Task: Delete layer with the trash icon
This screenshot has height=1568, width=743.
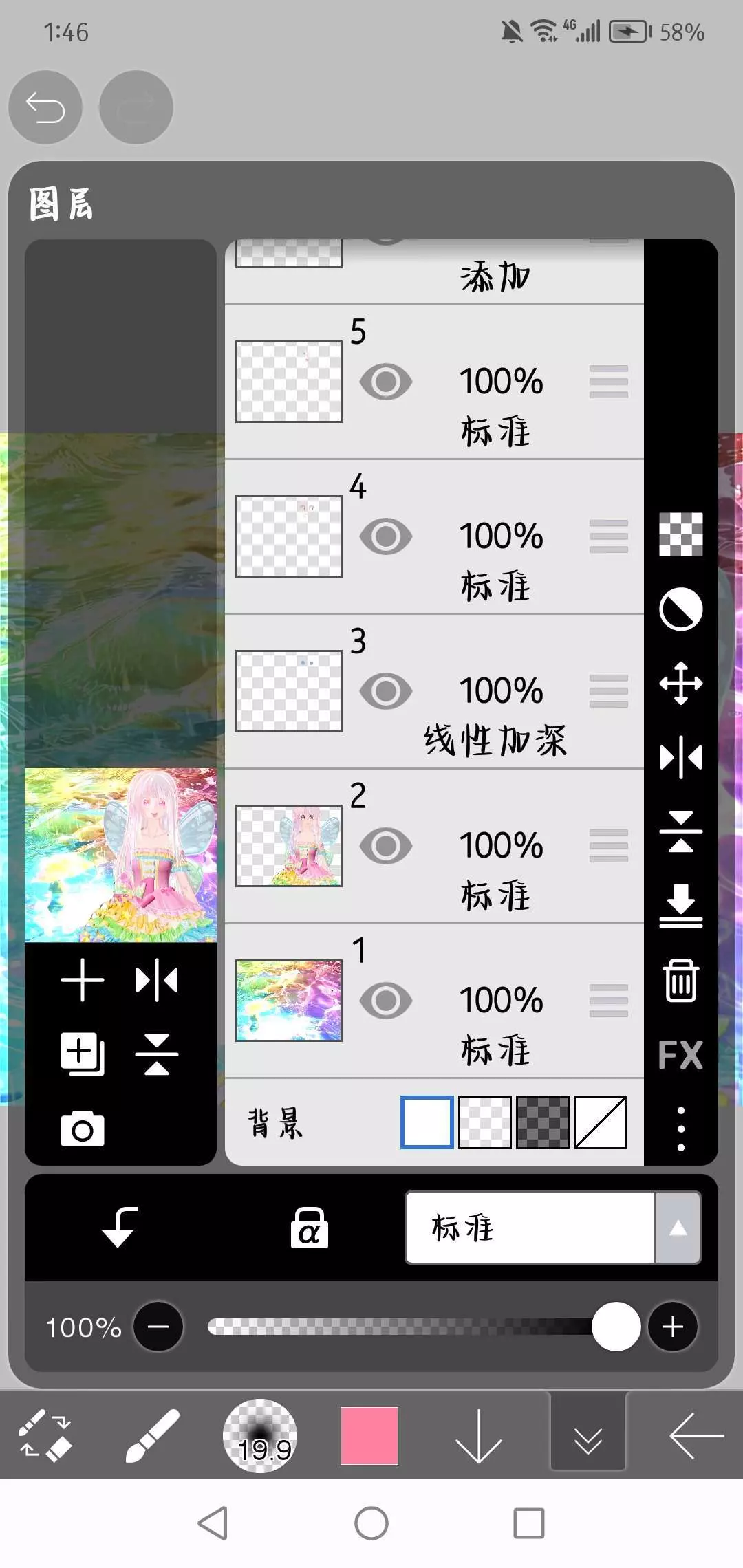Action: pyautogui.click(x=680, y=980)
